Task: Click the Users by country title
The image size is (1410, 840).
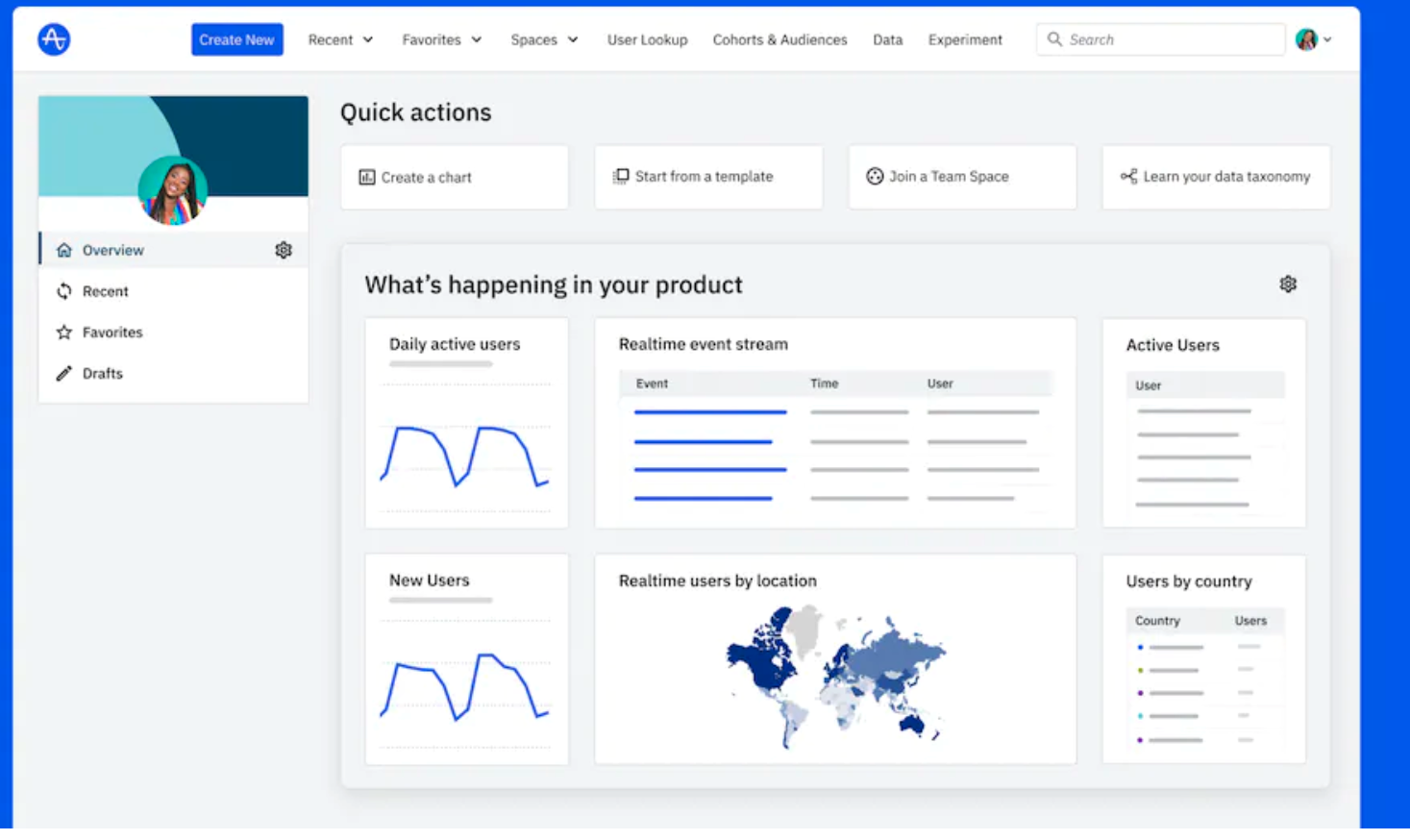Action: pos(1189,581)
